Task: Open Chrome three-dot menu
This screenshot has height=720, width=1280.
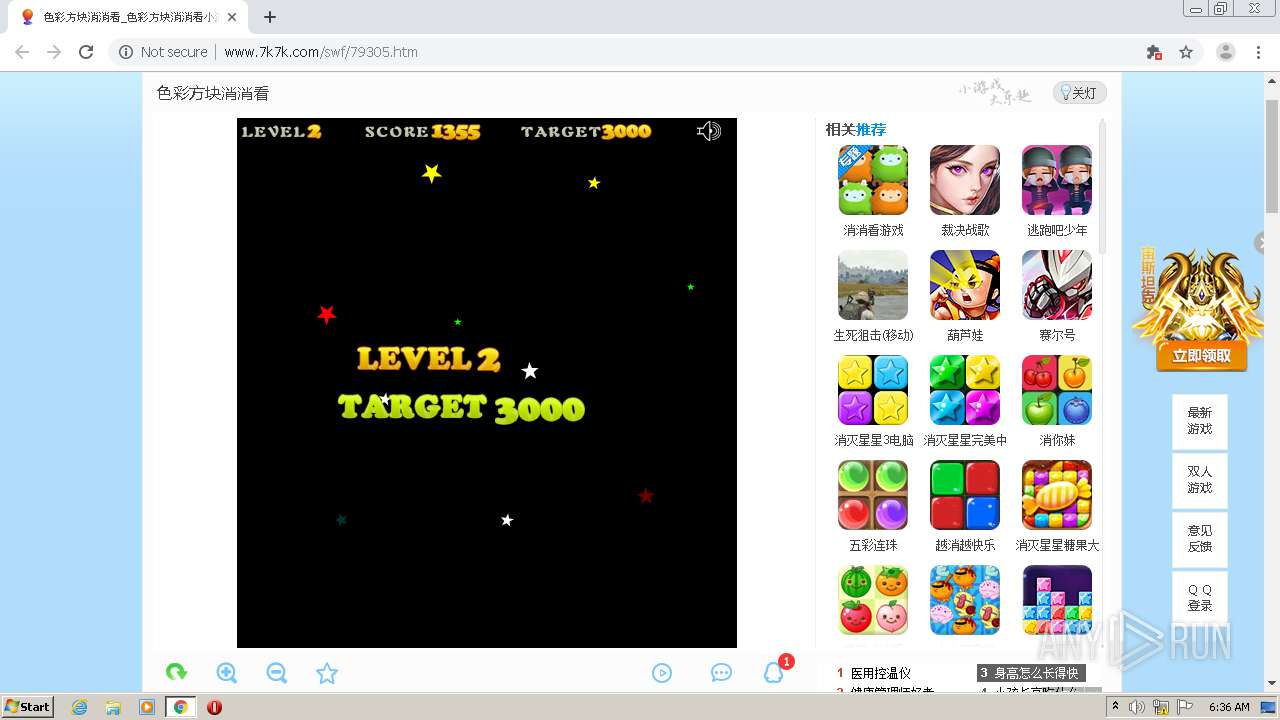Action: (x=1259, y=52)
